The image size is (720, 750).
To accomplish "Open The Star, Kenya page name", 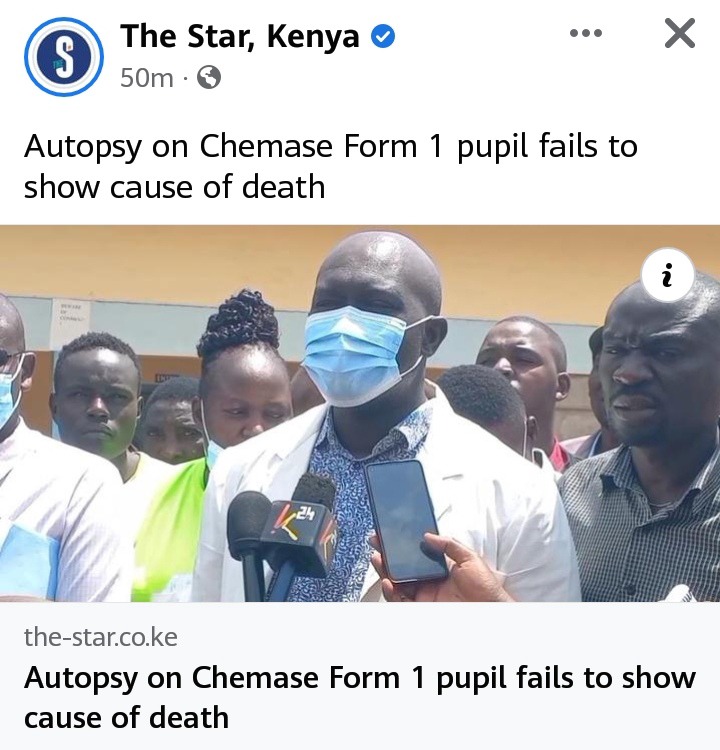I will click(x=240, y=36).
